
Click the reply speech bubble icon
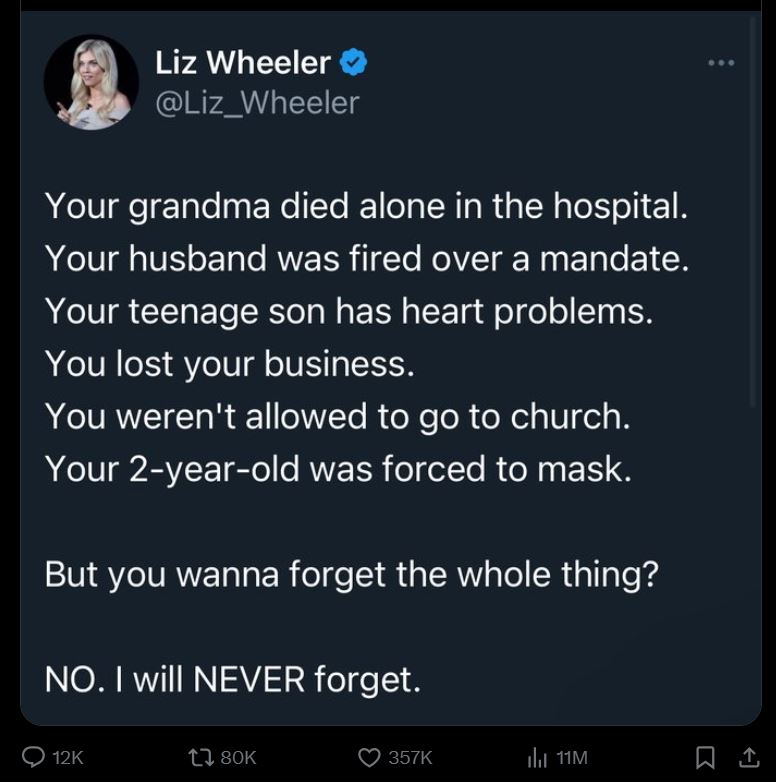point(34,757)
